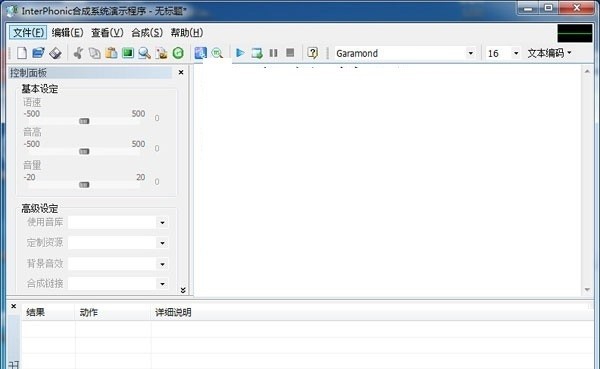Click the 控制面板 panel title
The image size is (600, 369).
pos(28,73)
